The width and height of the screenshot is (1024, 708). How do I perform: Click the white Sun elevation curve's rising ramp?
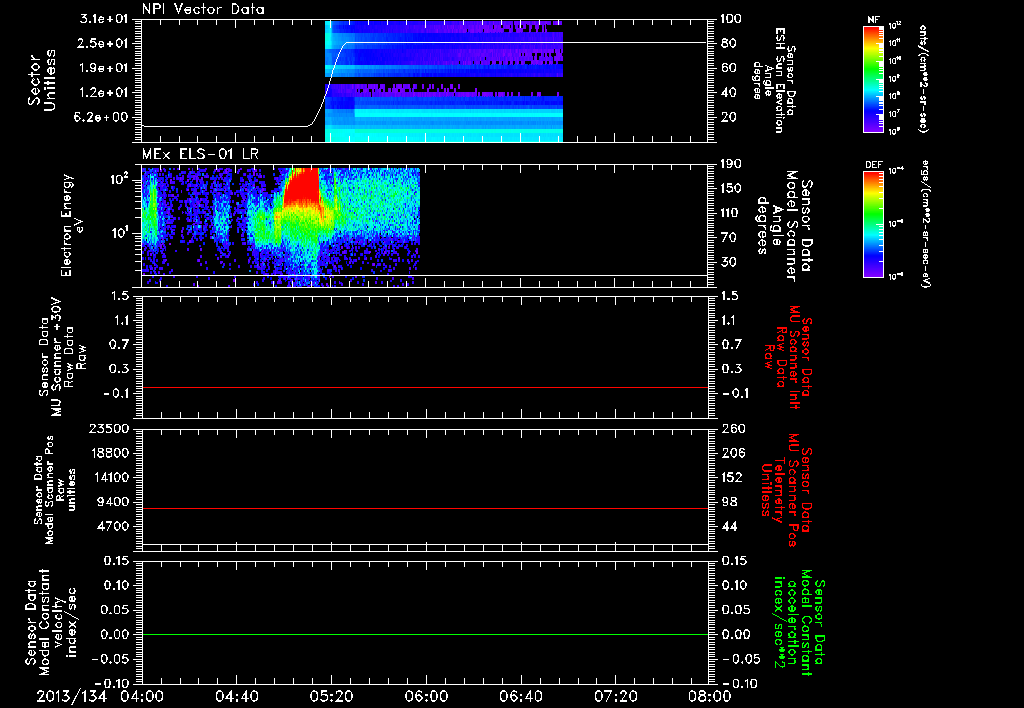point(328,85)
